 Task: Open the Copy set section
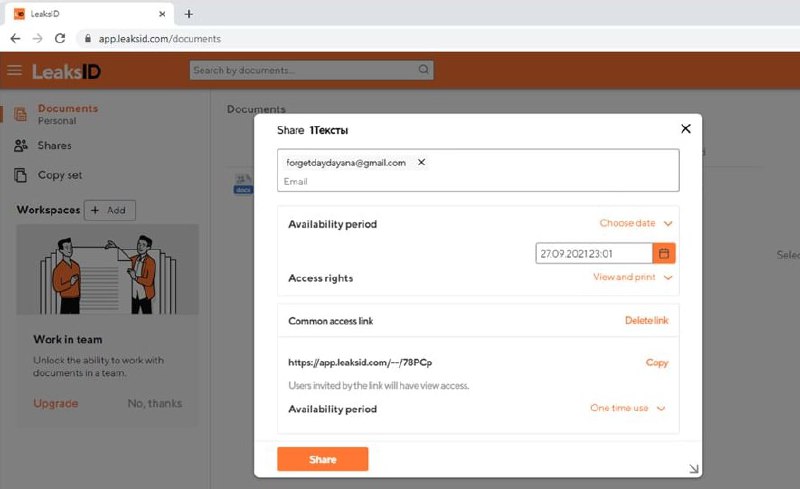(x=60, y=175)
